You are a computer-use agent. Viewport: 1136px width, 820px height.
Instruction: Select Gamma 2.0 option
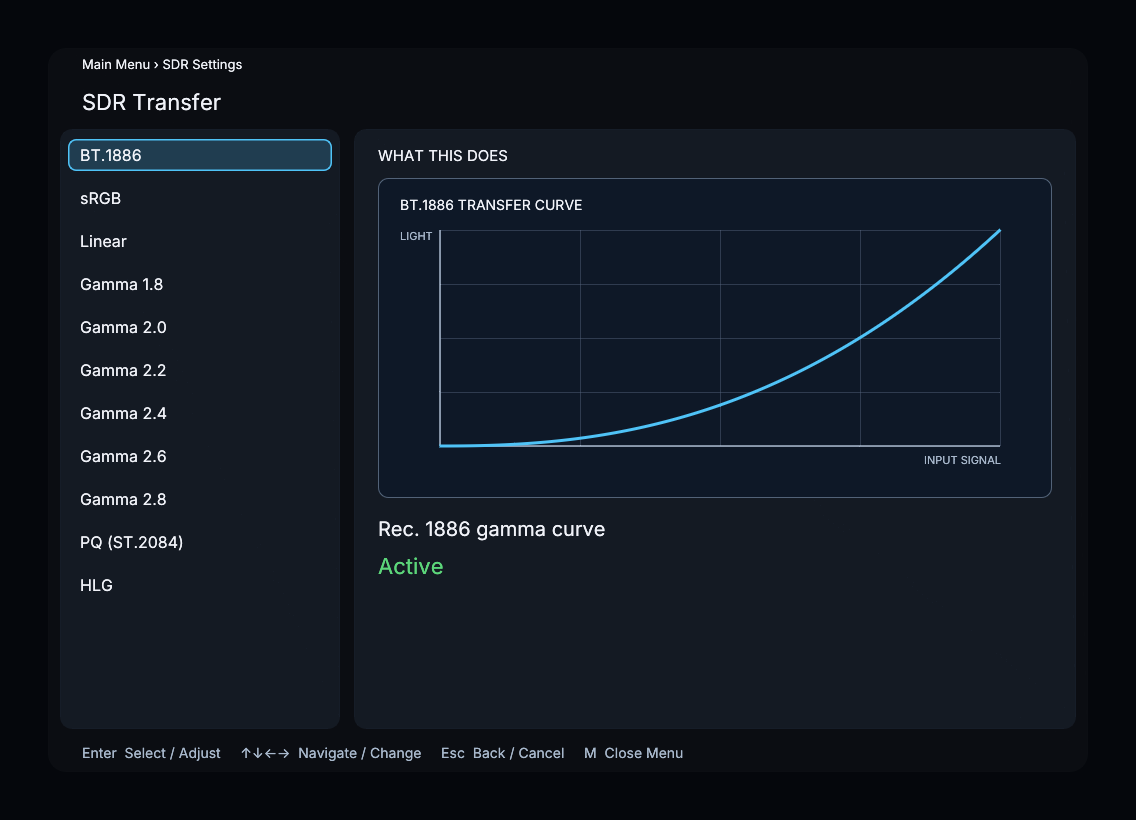click(x=200, y=327)
